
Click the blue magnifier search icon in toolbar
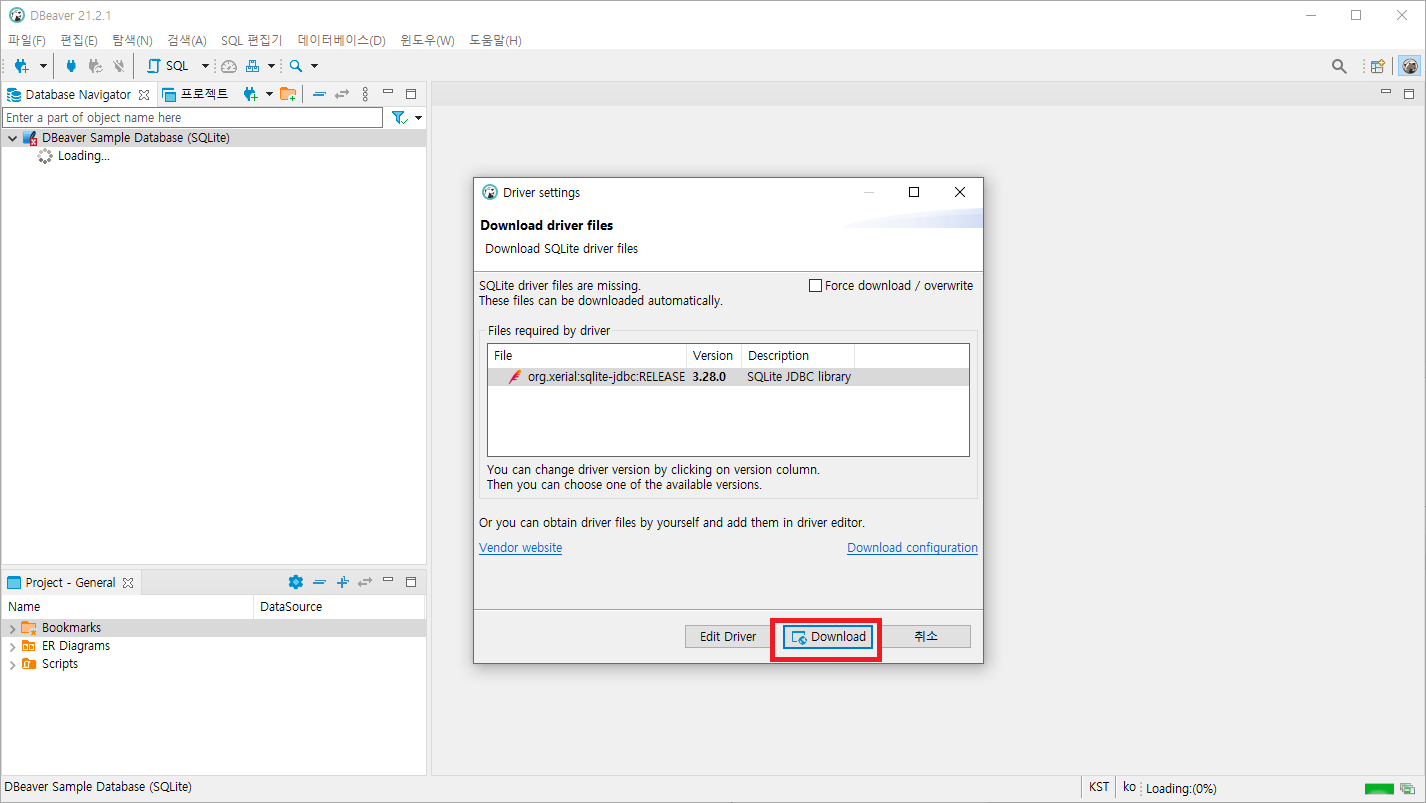click(x=296, y=66)
